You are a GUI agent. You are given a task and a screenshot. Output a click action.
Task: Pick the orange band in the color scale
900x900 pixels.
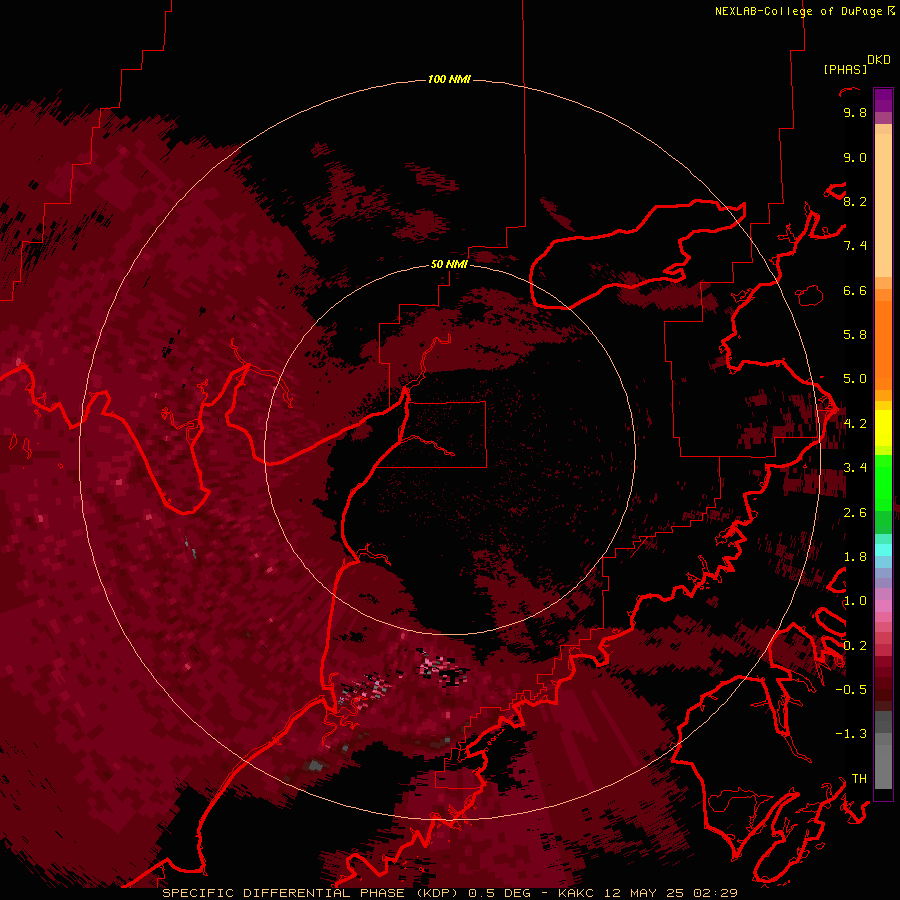883,344
